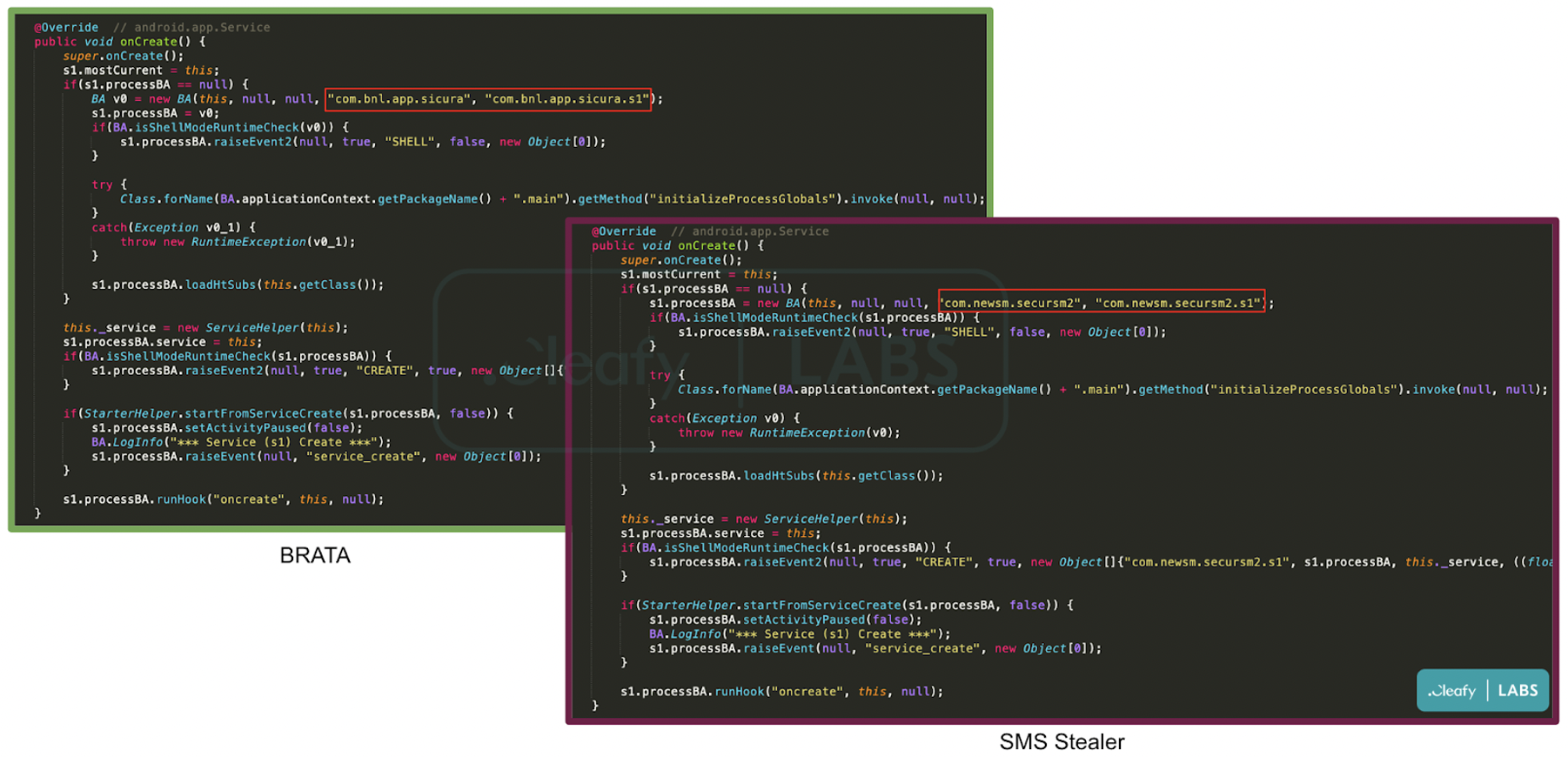Click "throw new RuntimeException(v0_1);" line
Image resolution: width=1568 pixels, height=757 pixels.
(238, 242)
